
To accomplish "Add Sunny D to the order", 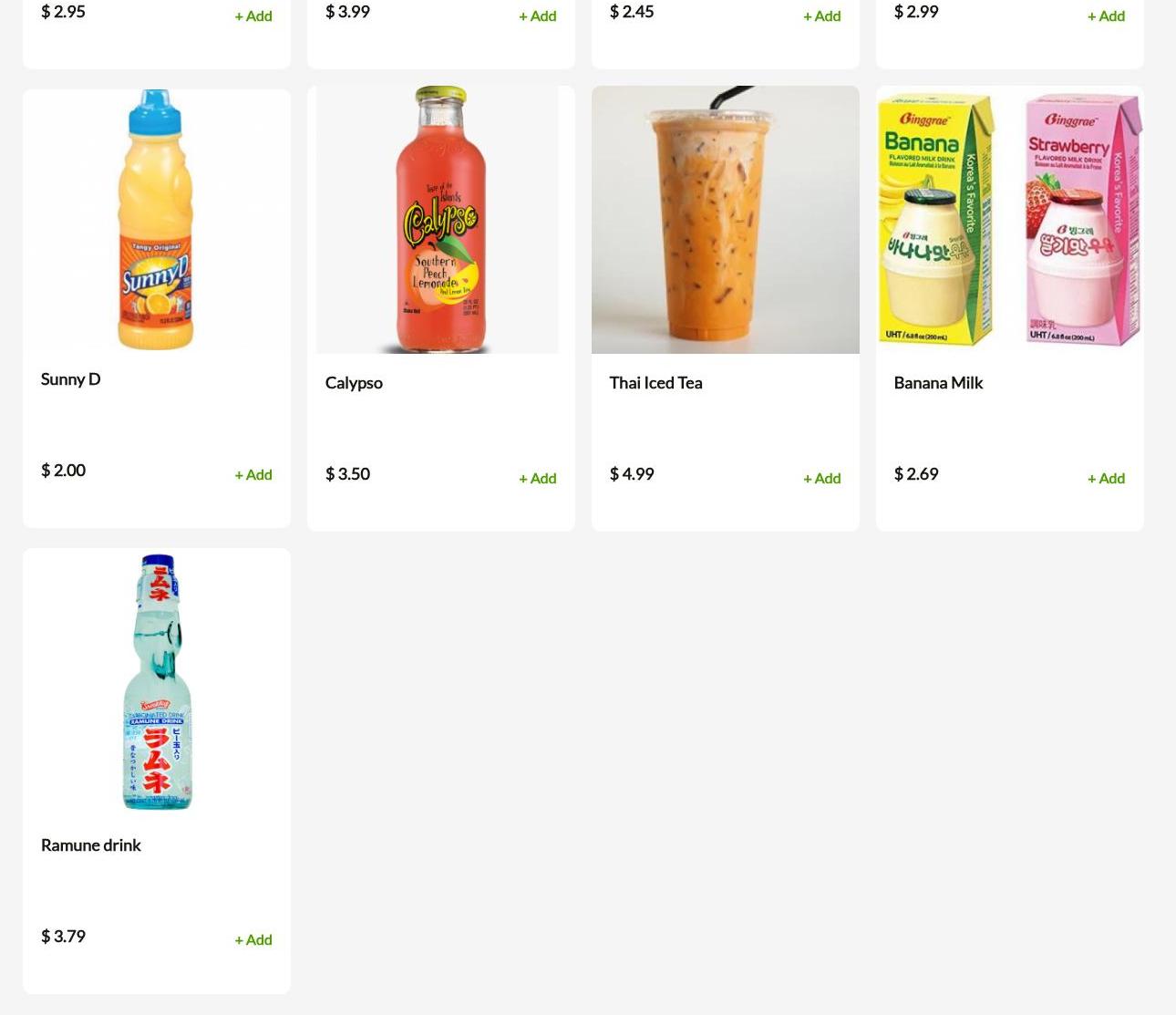I will (x=253, y=474).
